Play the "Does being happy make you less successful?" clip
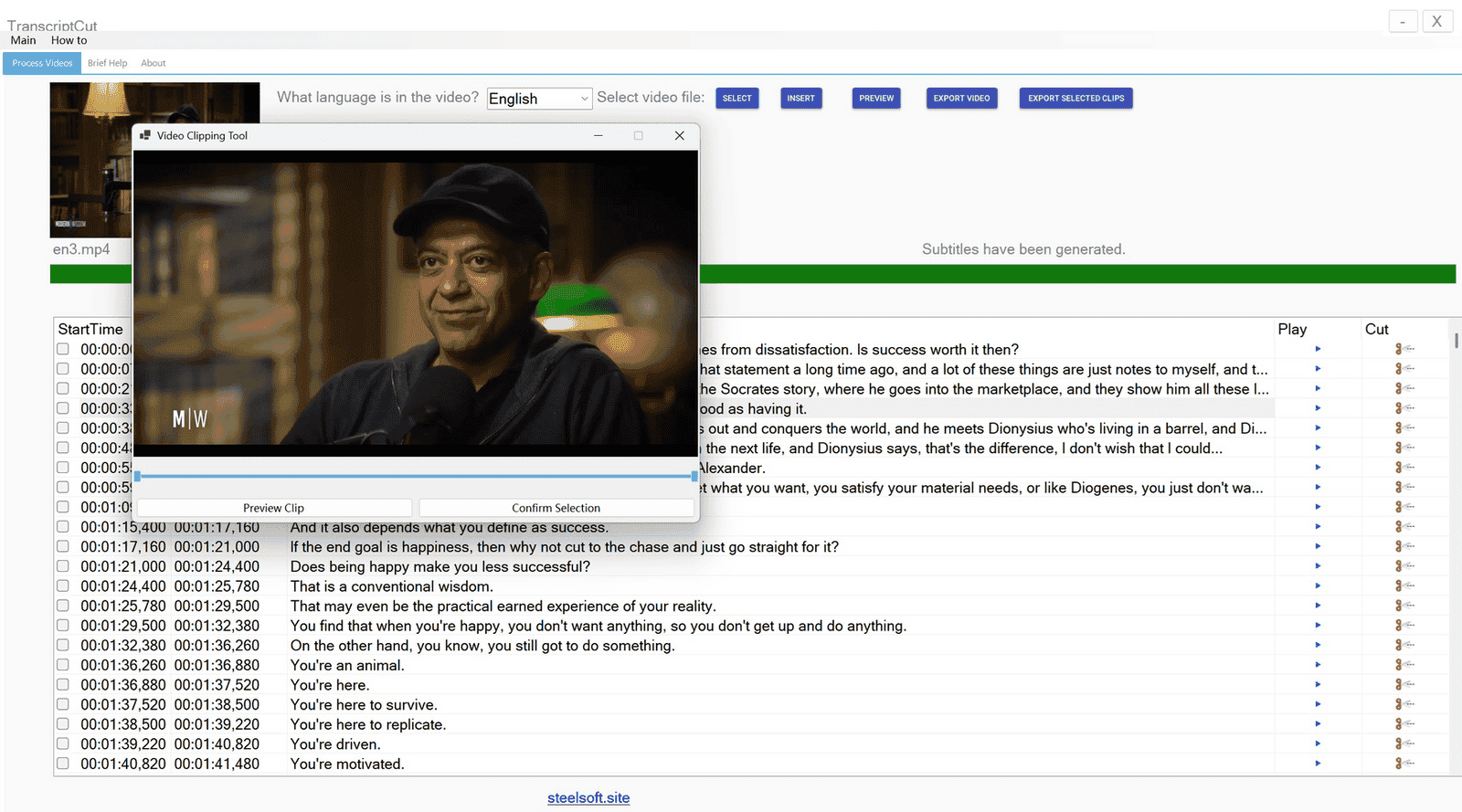 coord(1318,566)
